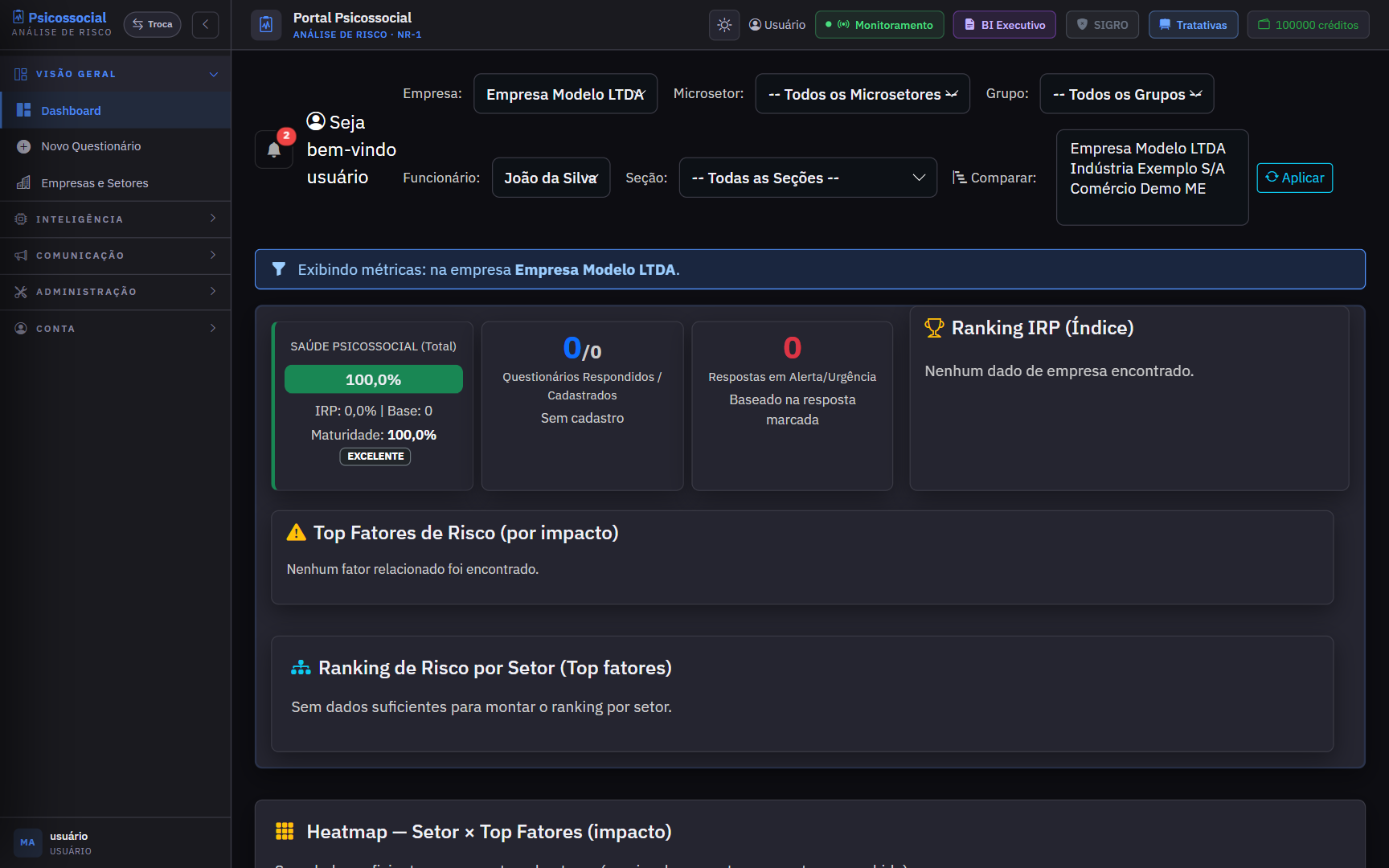Image resolution: width=1389 pixels, height=868 pixels.
Task: Open the Monitoramento page
Action: click(879, 25)
